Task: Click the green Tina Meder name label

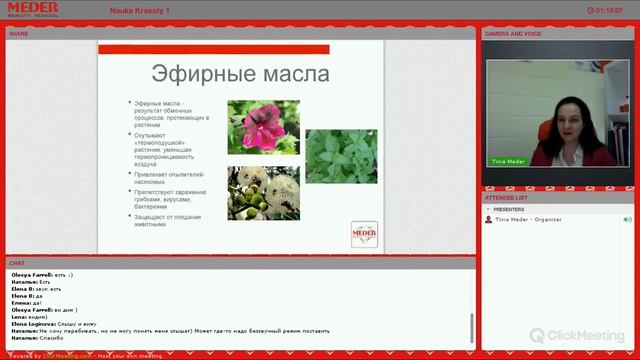Action: (x=508, y=162)
